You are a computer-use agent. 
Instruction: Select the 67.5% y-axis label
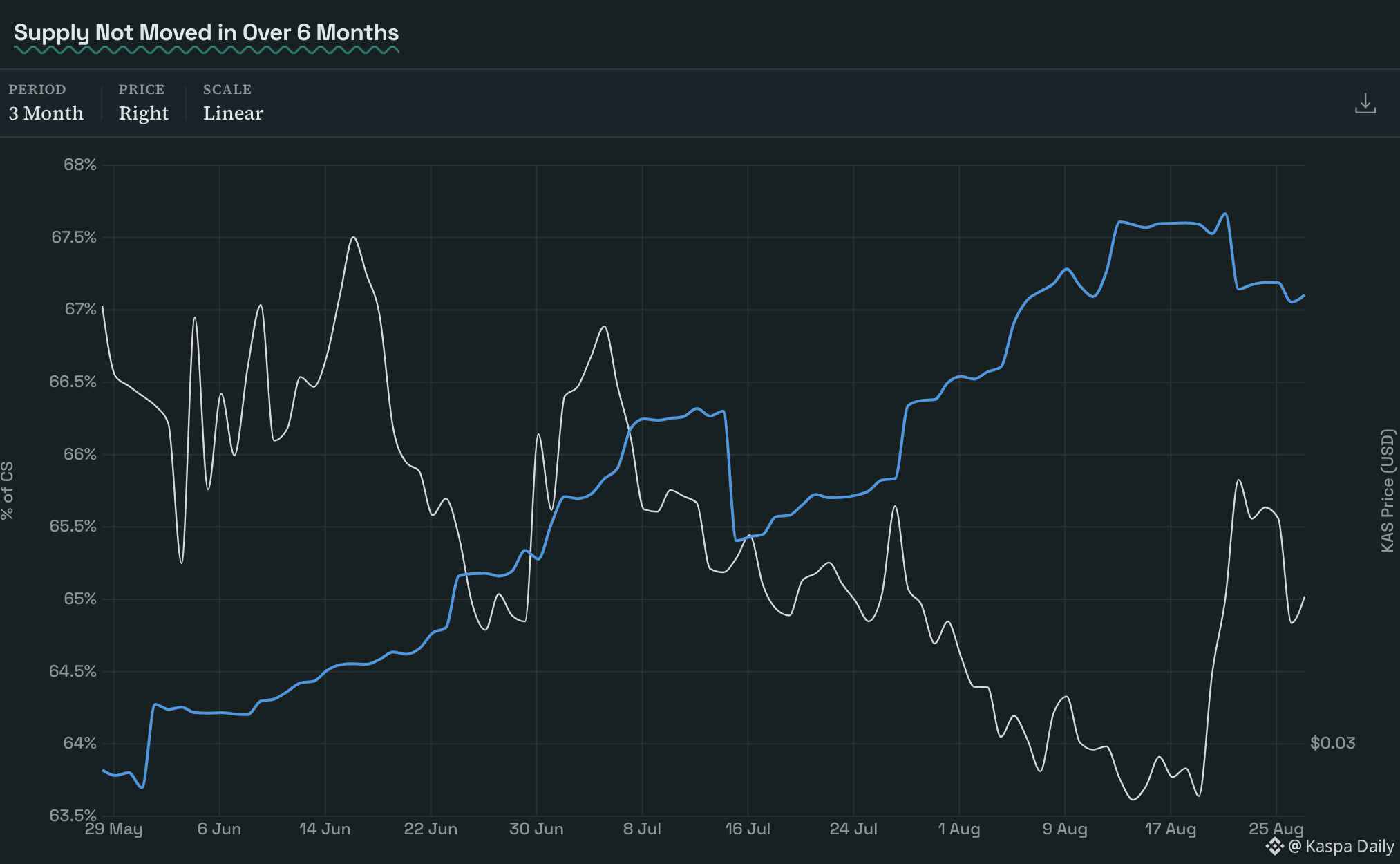[74, 237]
